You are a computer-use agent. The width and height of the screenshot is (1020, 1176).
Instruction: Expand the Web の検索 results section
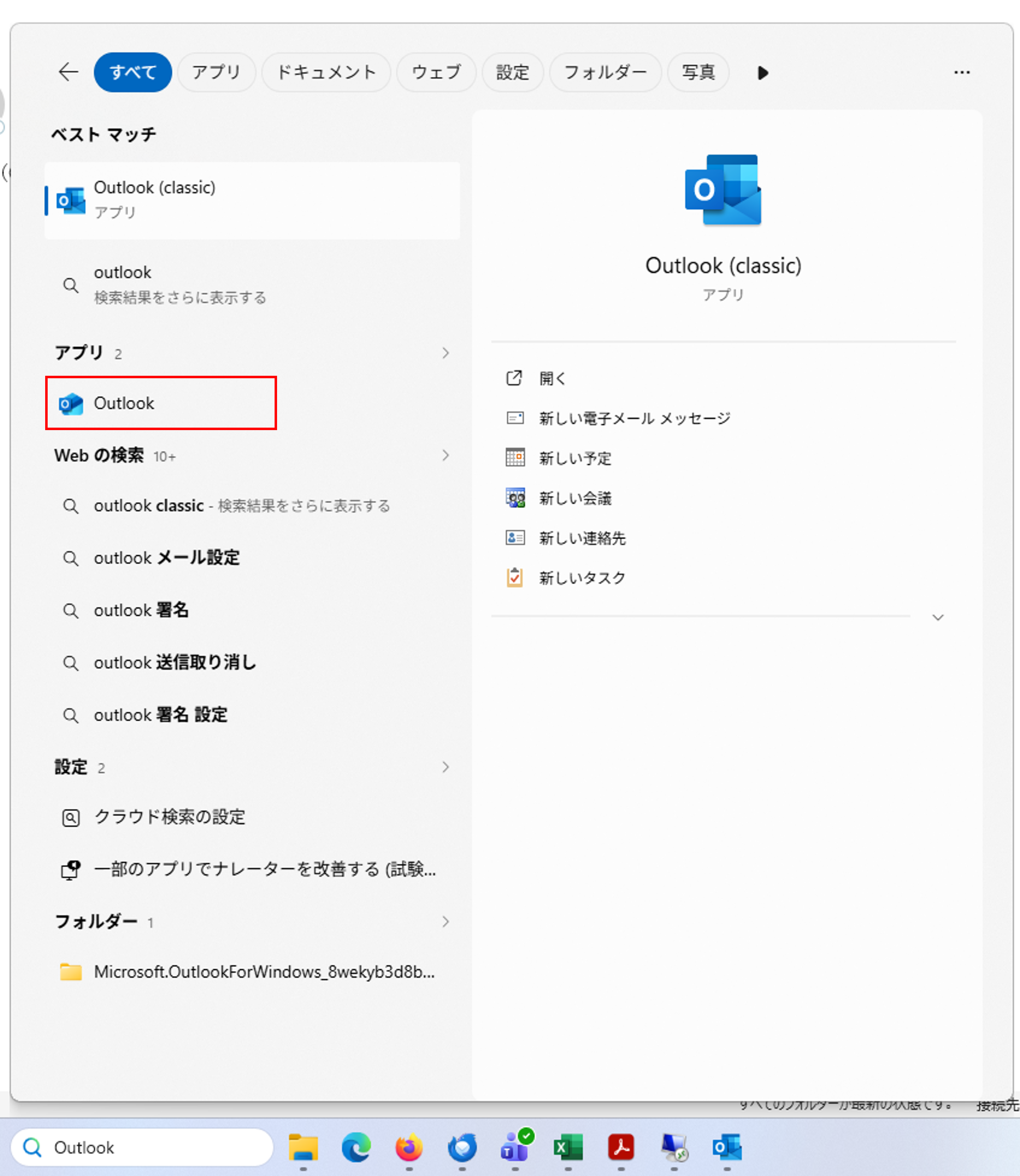(445, 455)
